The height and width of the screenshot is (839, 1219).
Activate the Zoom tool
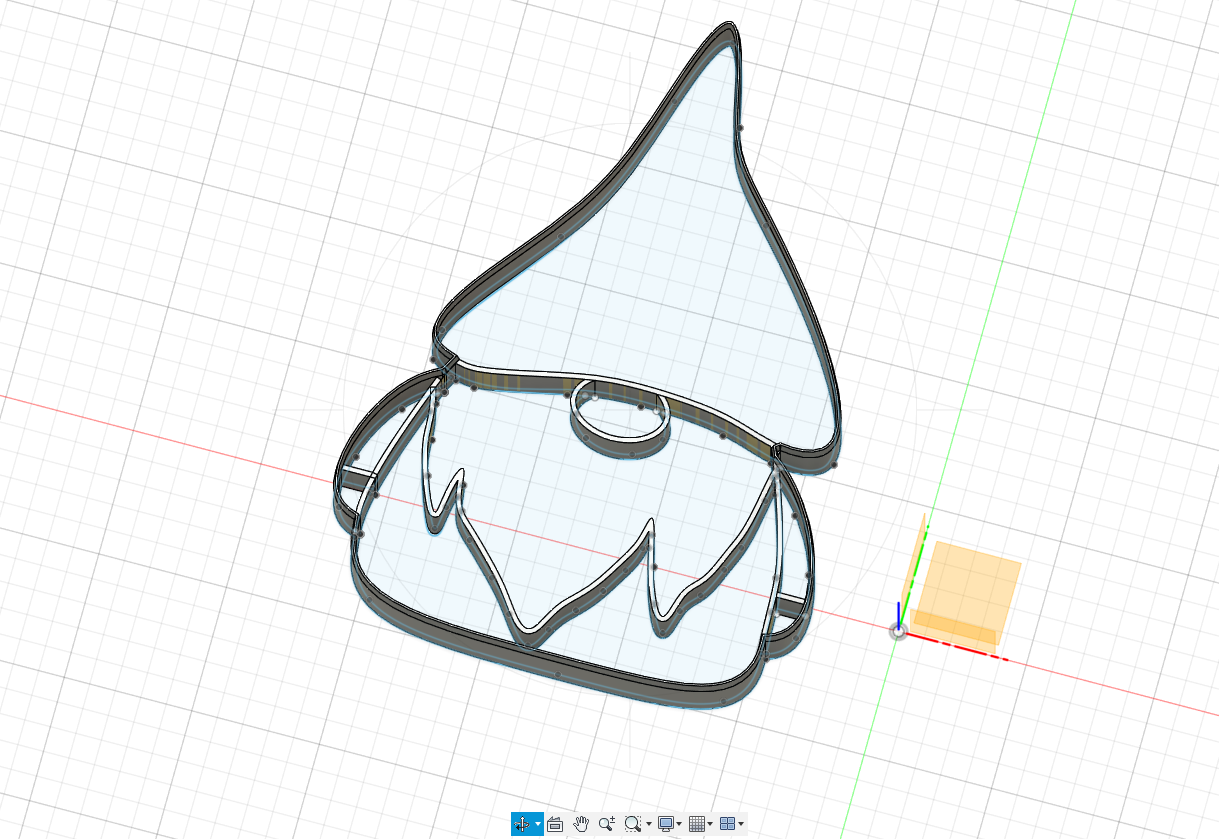click(x=607, y=824)
